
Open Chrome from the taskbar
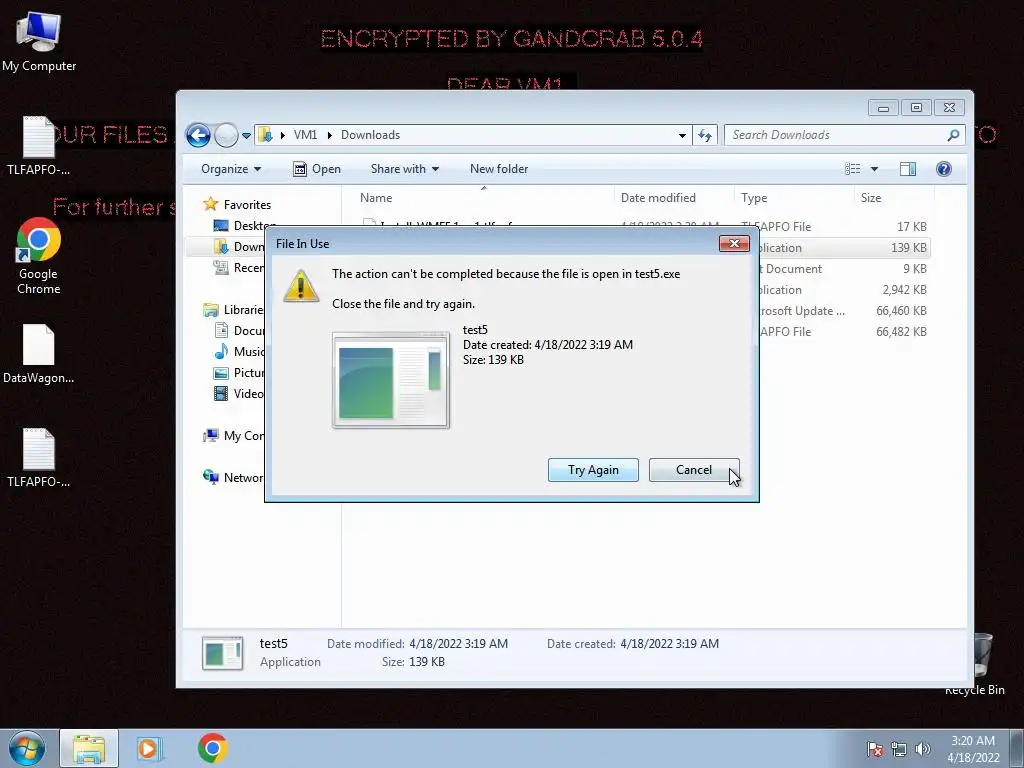[212, 748]
